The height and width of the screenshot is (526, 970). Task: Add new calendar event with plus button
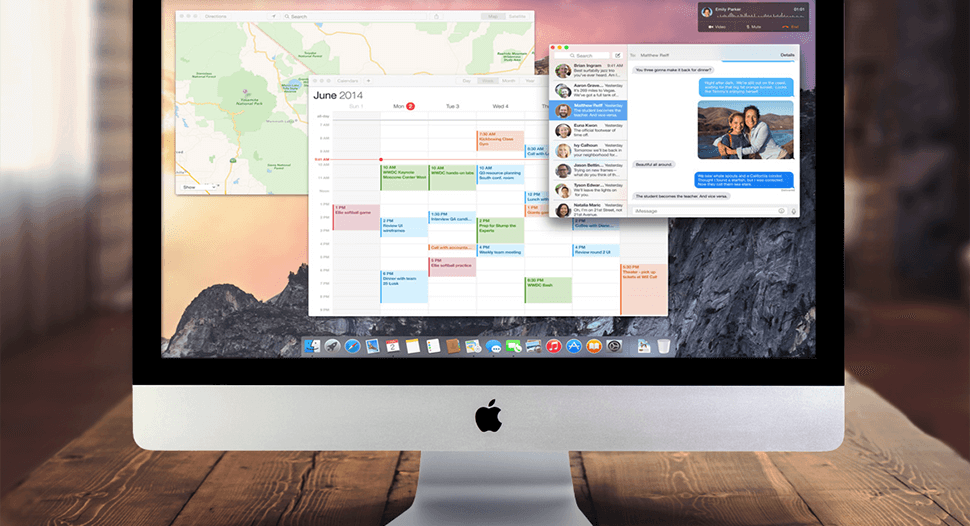click(x=368, y=80)
